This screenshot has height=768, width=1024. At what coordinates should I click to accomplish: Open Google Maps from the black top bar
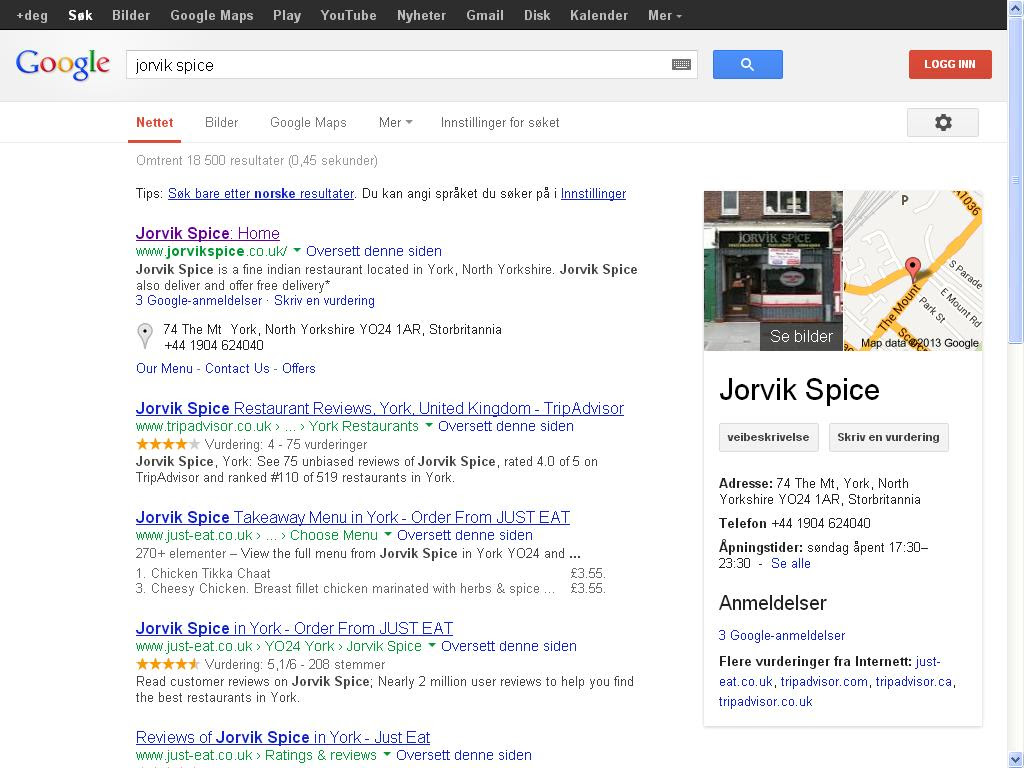[212, 15]
